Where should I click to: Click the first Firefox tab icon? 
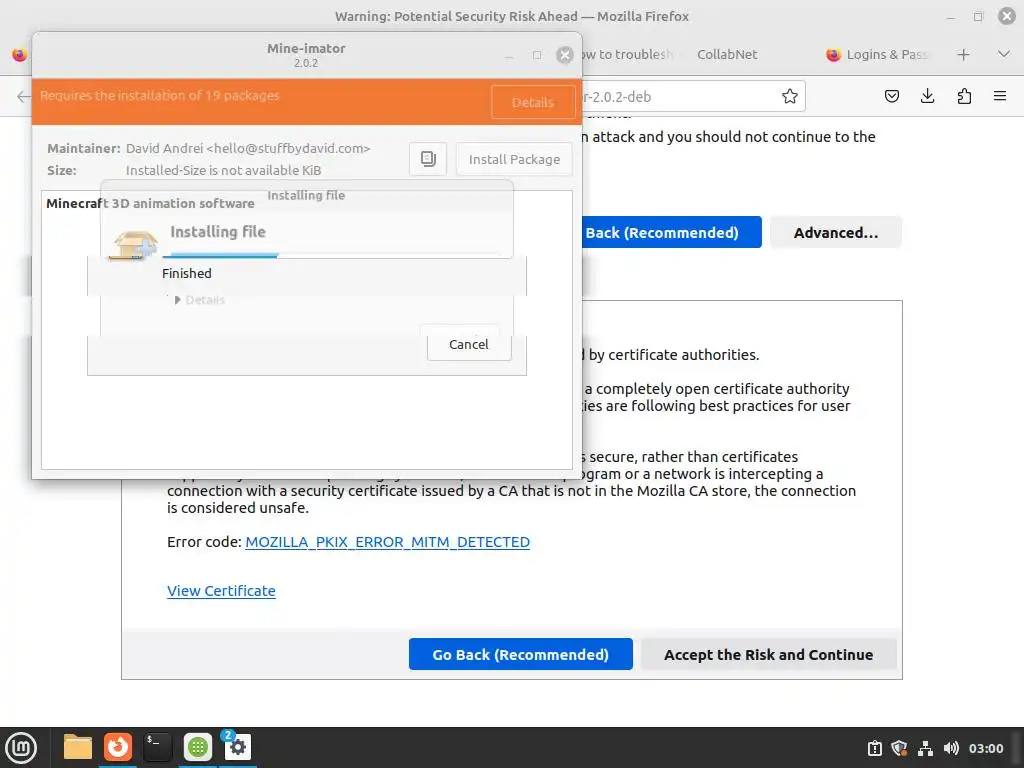20,55
